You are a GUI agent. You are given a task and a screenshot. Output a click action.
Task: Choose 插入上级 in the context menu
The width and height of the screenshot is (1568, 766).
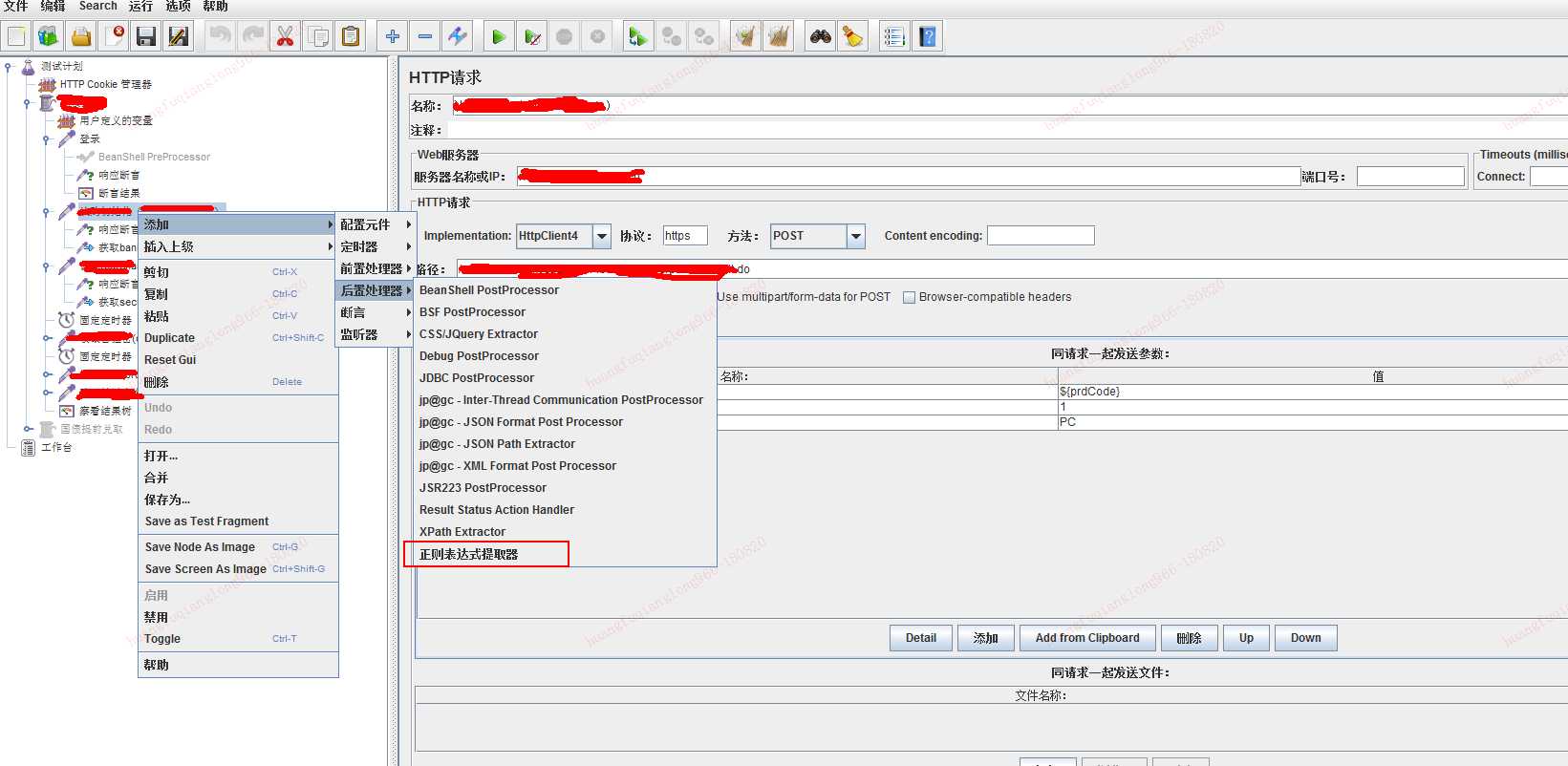pyautogui.click(x=238, y=246)
